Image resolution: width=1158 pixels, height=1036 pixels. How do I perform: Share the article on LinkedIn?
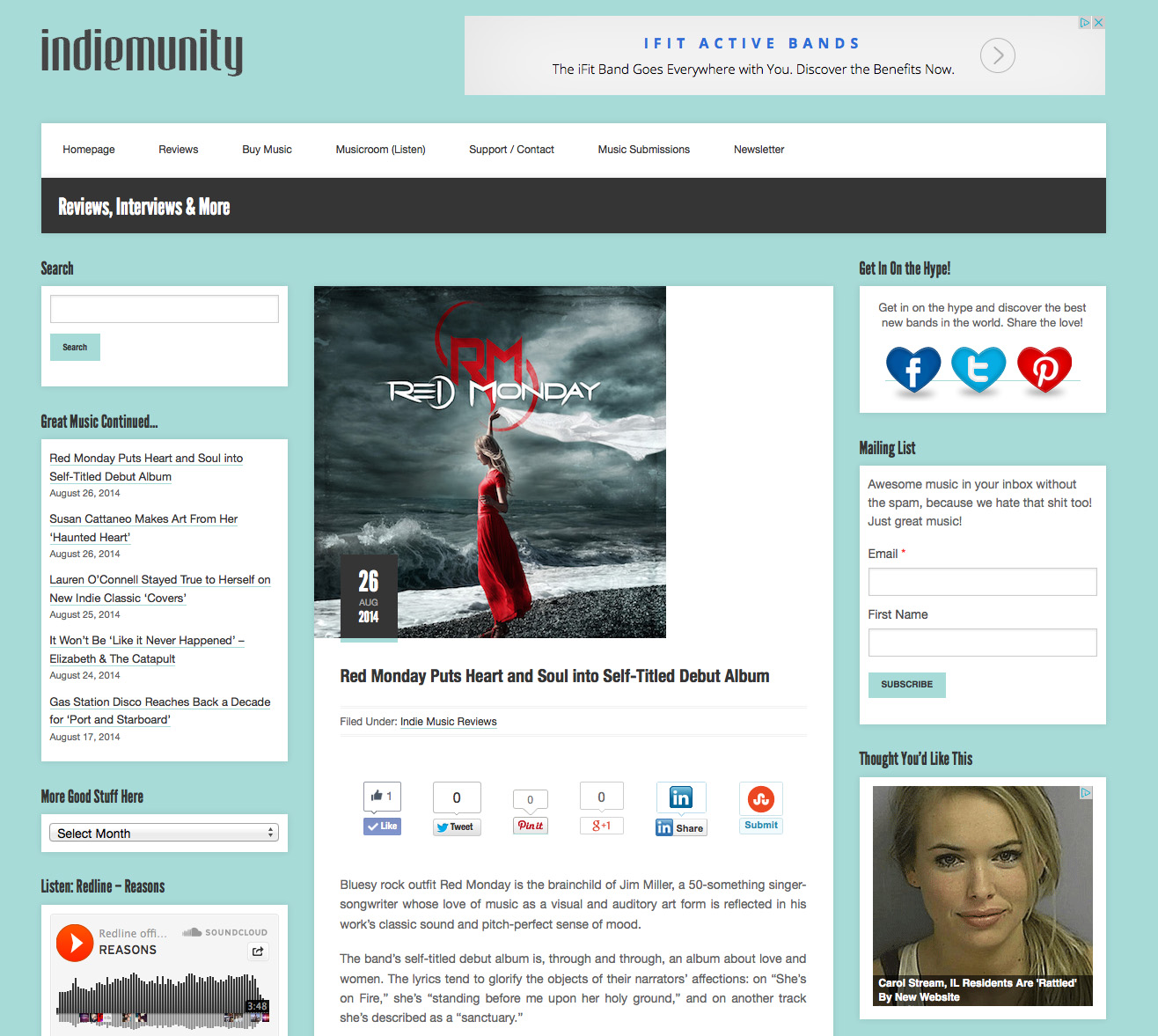pos(680,827)
